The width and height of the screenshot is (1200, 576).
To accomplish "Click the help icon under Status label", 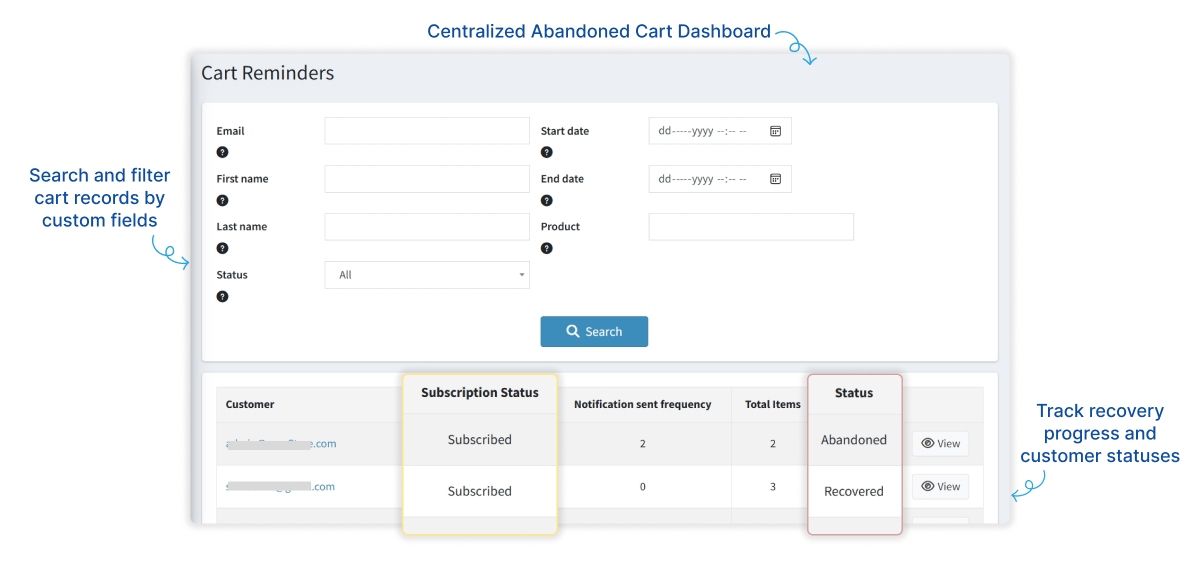I will click(222, 296).
